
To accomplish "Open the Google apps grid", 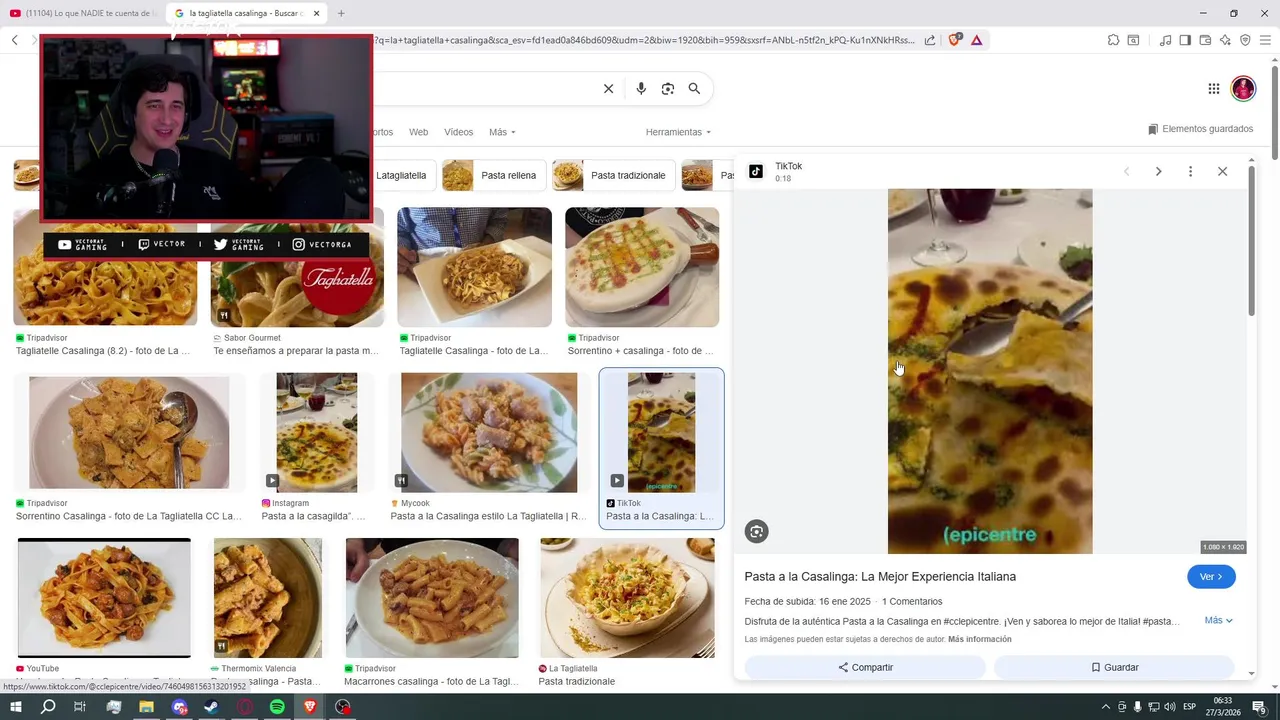I will pyautogui.click(x=1214, y=89).
